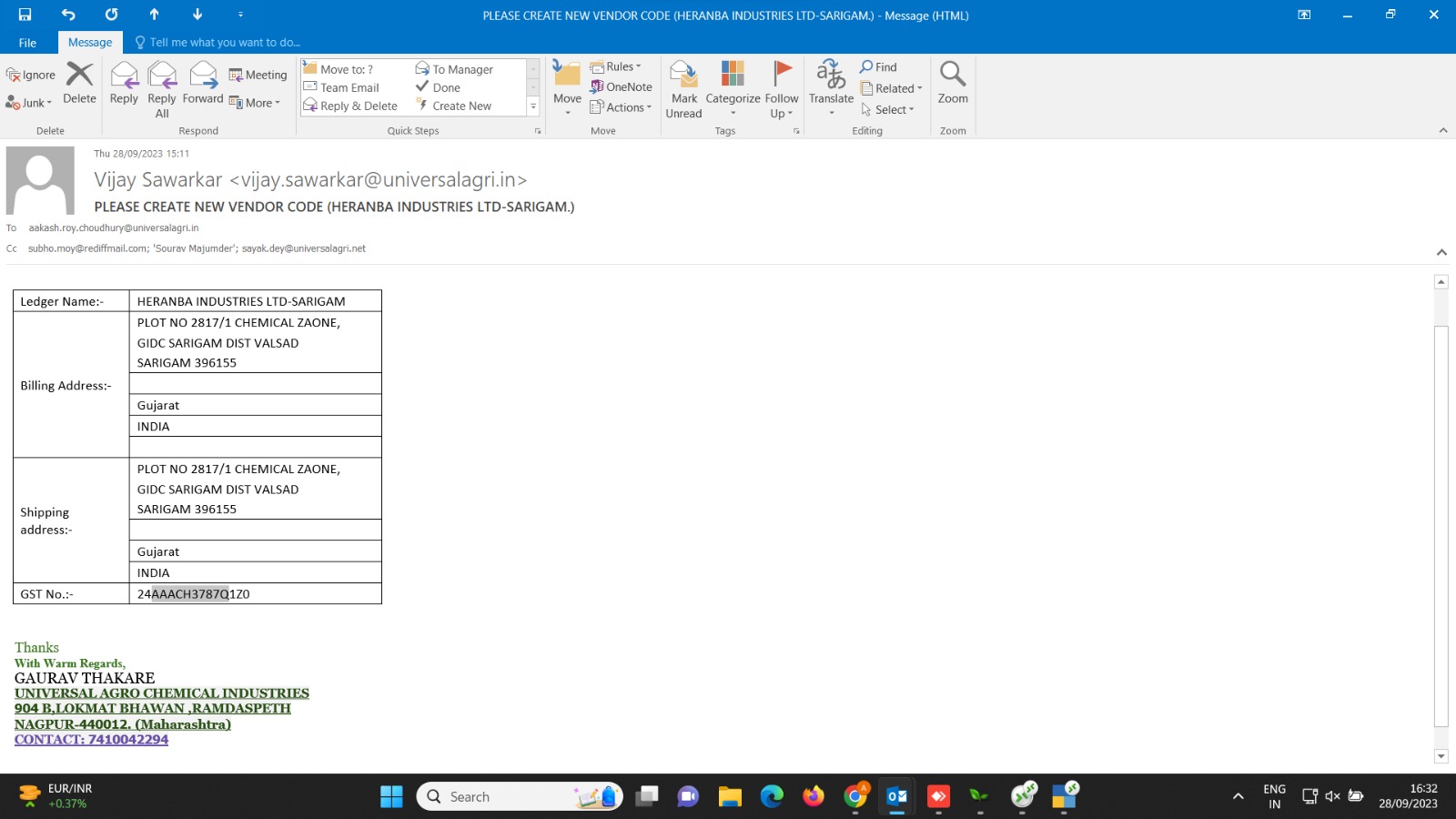Viewport: 1456px width, 819px height.
Task: Open the Rules dropdown menu
Action: [616, 66]
